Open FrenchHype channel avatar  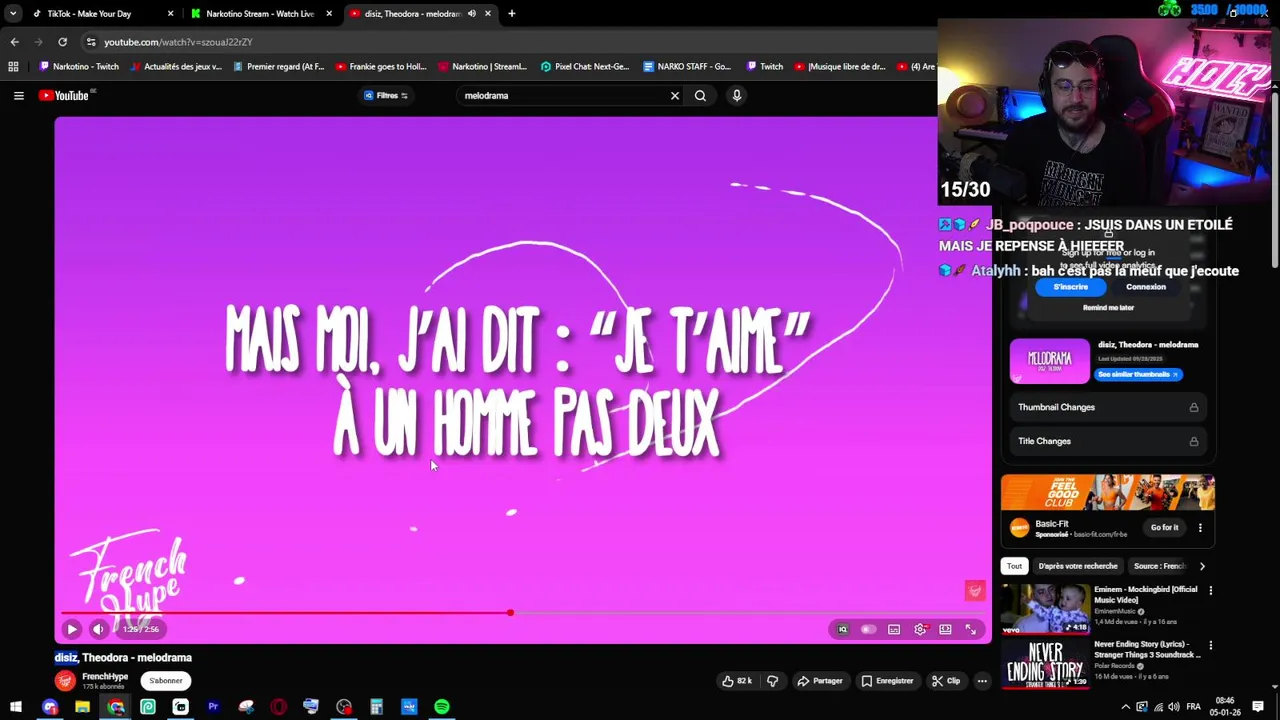coord(65,681)
